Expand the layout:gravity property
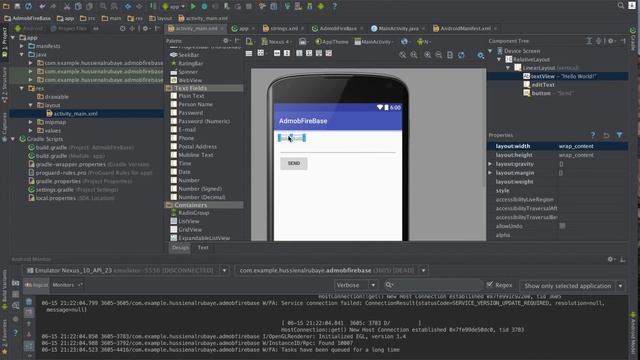 [x=490, y=164]
